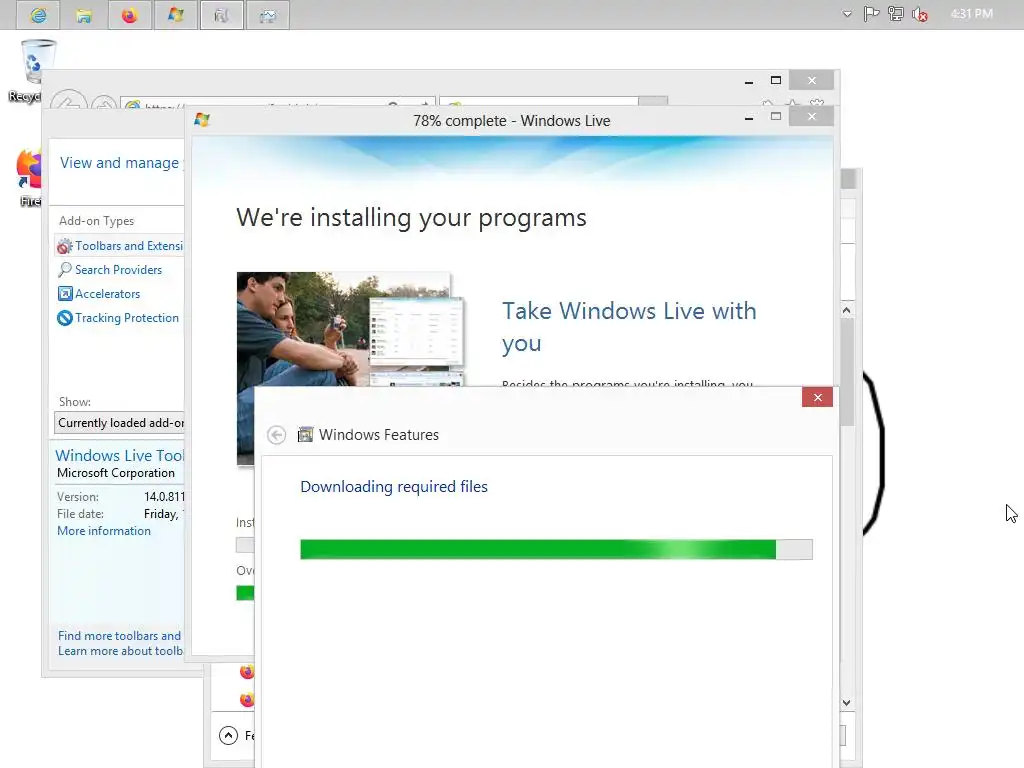This screenshot has width=1024, height=768.
Task: Open the Action Center flag icon
Action: (x=871, y=14)
